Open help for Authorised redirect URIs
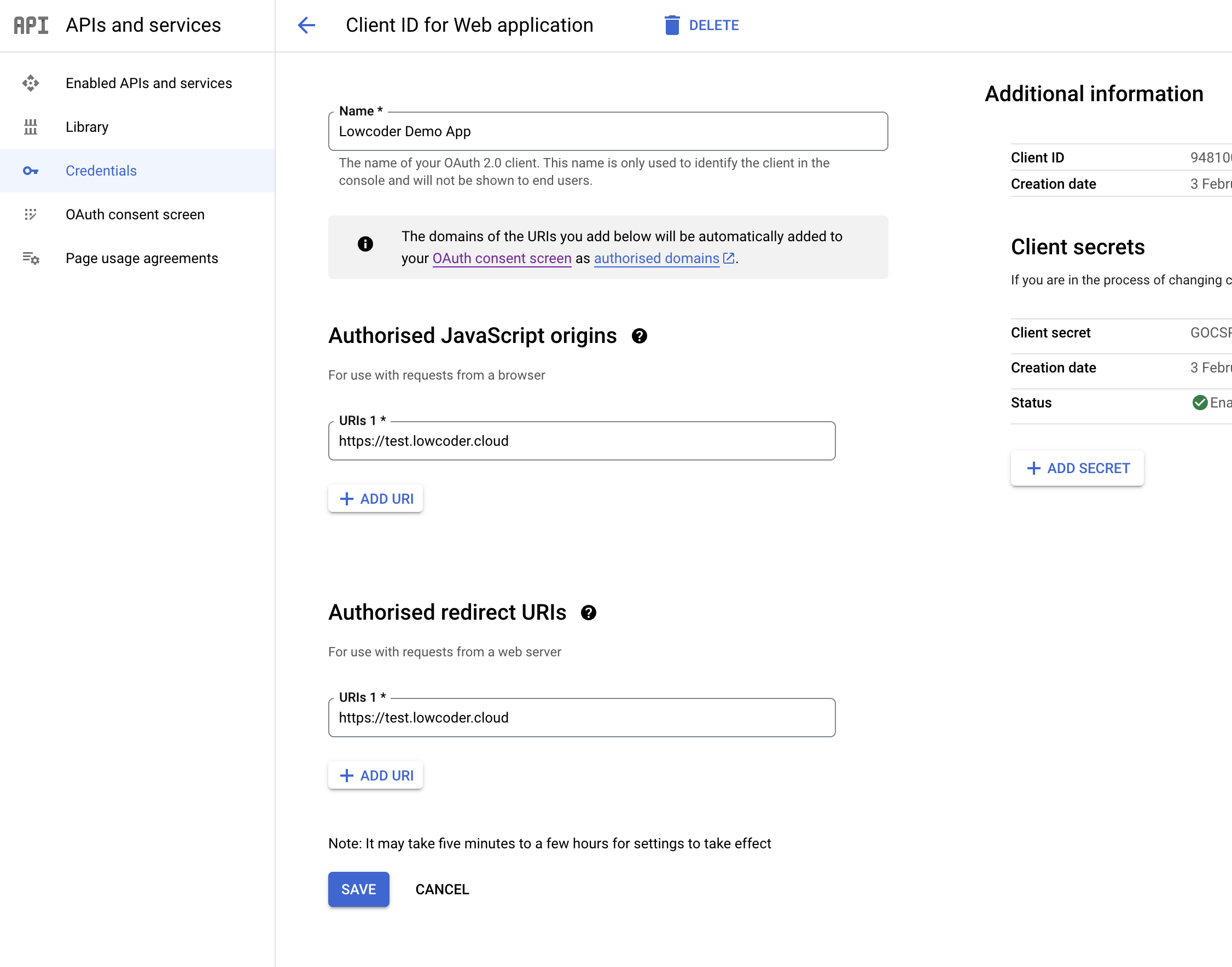Screen dimensions: 1232x967 [588, 613]
